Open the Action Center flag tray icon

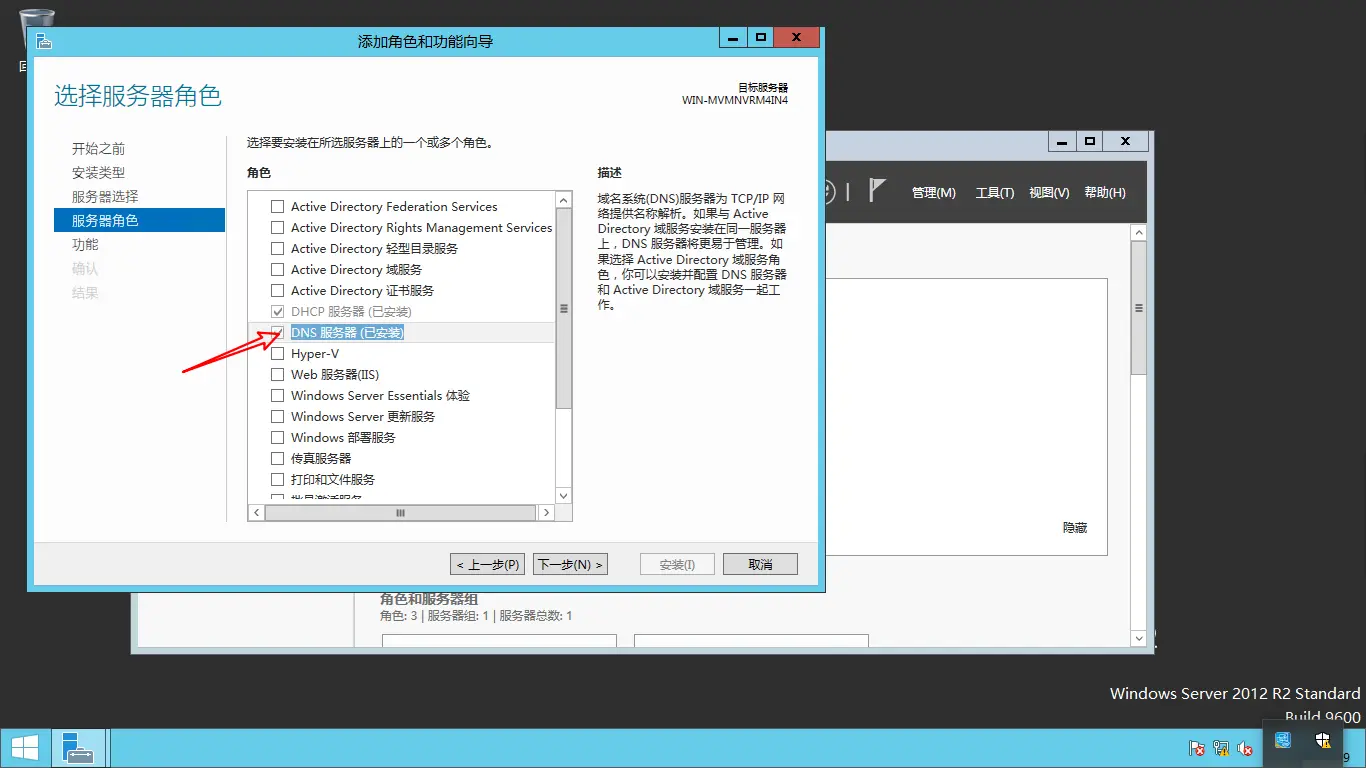pyautogui.click(x=1197, y=747)
